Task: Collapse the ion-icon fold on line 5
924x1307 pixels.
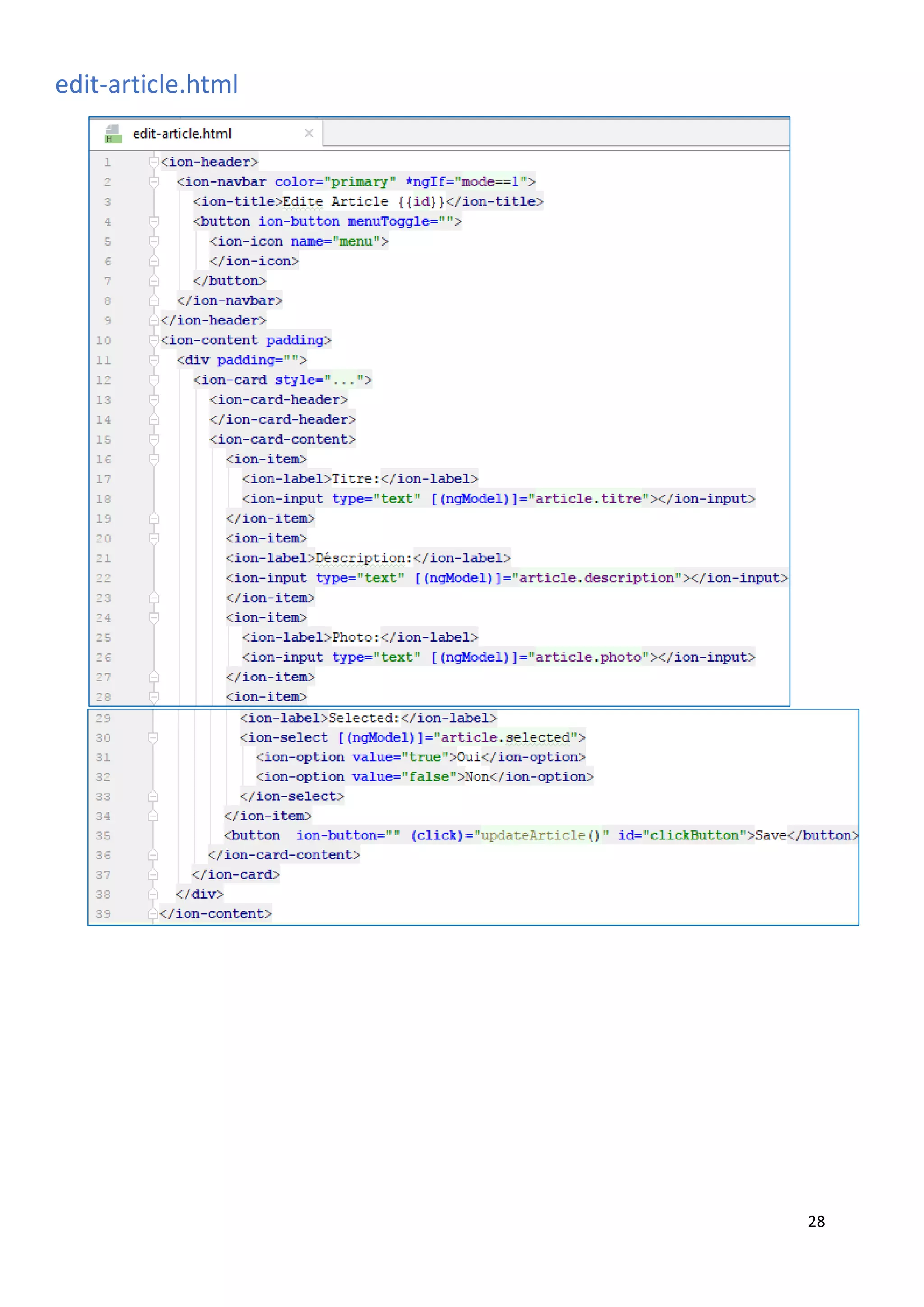Action: (153, 241)
